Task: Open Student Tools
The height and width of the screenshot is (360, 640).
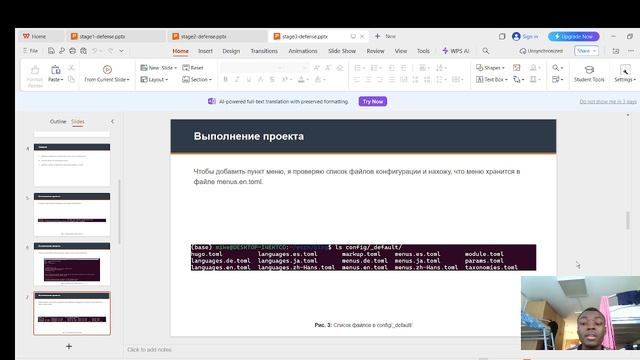Action: 589,74
